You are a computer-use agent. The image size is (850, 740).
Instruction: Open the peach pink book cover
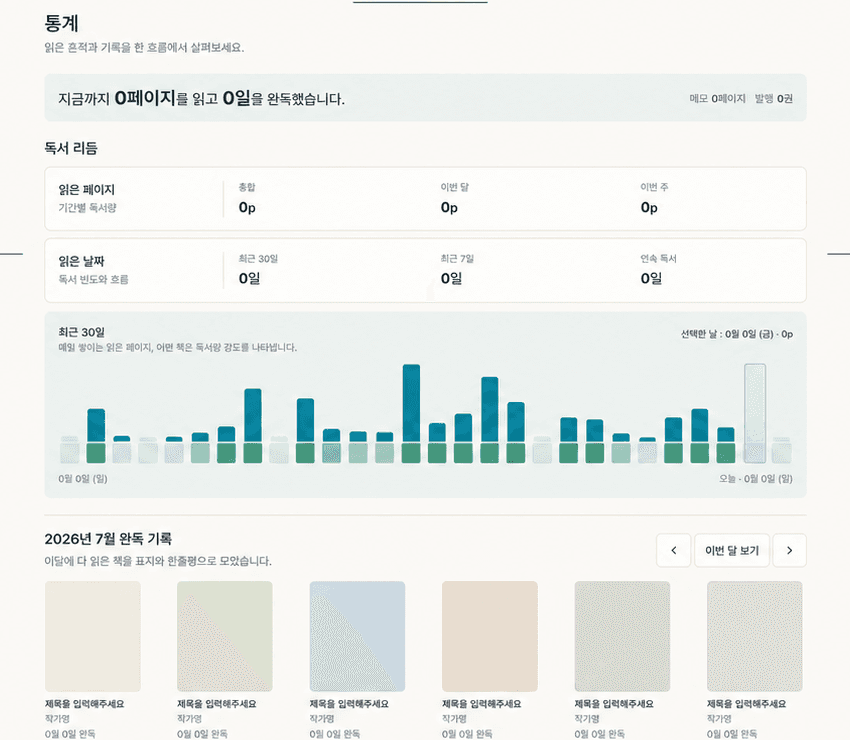490,636
